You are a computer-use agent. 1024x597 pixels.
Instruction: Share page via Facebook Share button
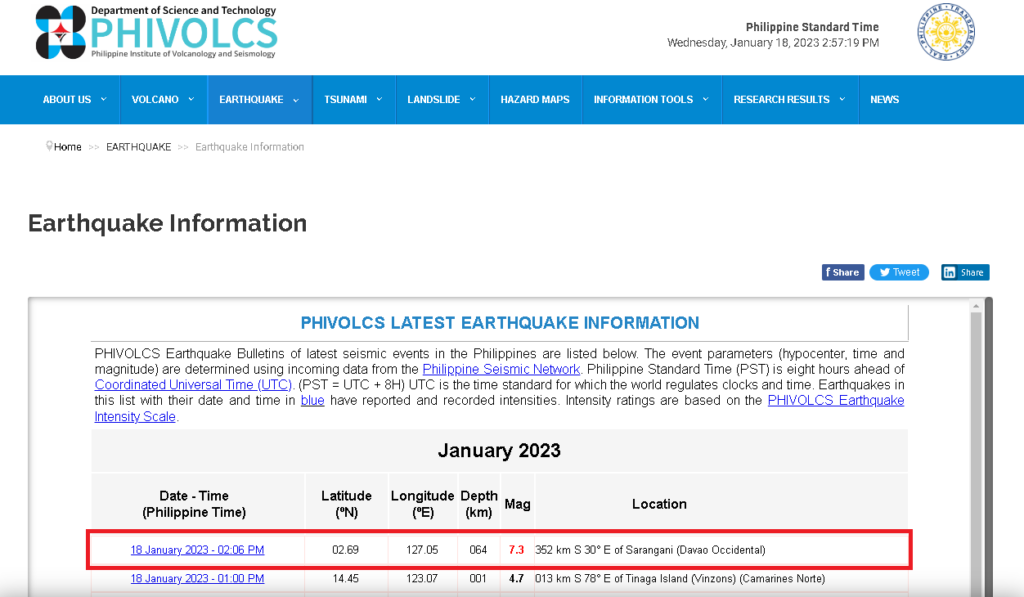coord(842,272)
